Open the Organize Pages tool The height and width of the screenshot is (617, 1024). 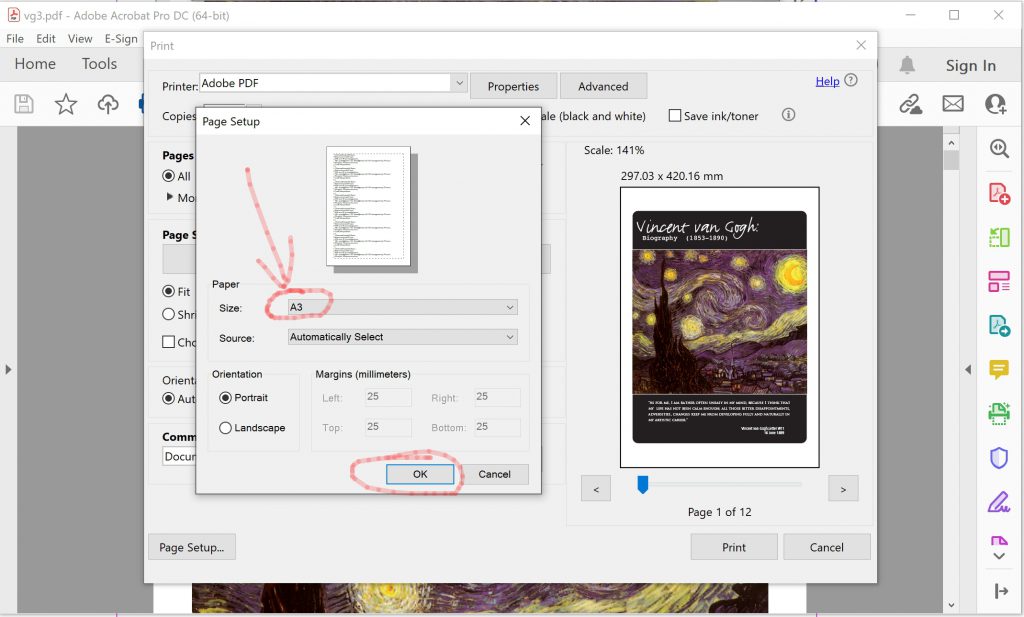998,281
